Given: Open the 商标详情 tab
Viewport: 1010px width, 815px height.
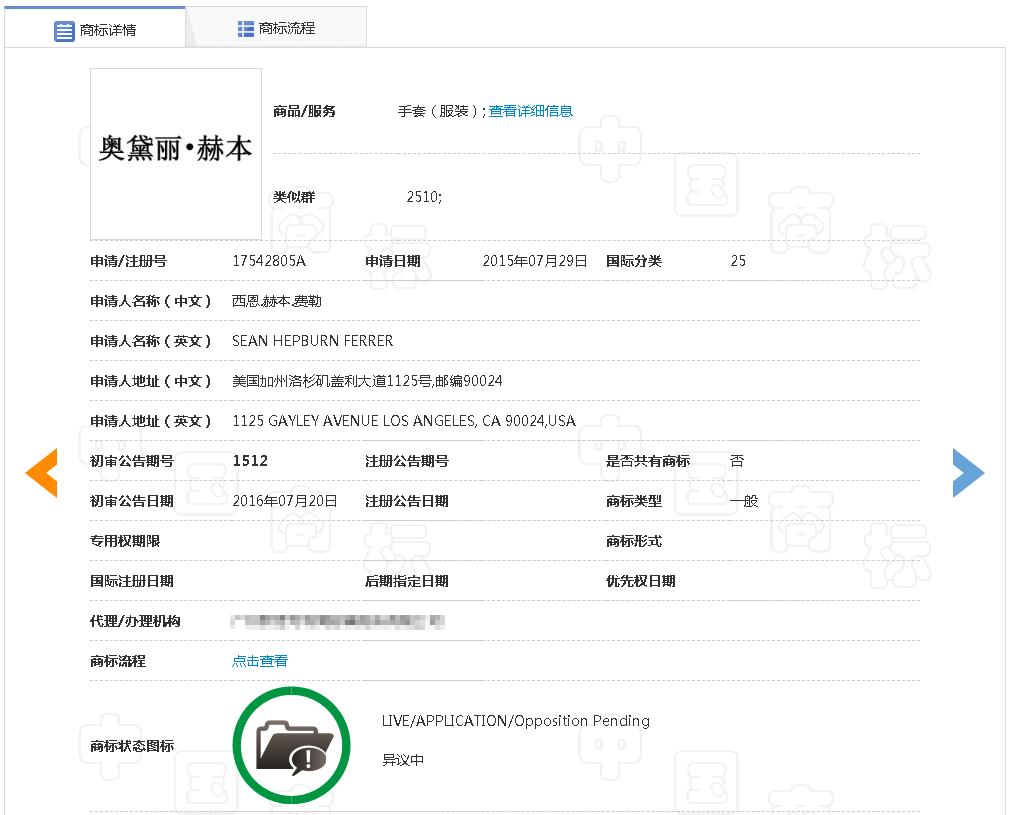Looking at the screenshot, I should pos(95,29).
